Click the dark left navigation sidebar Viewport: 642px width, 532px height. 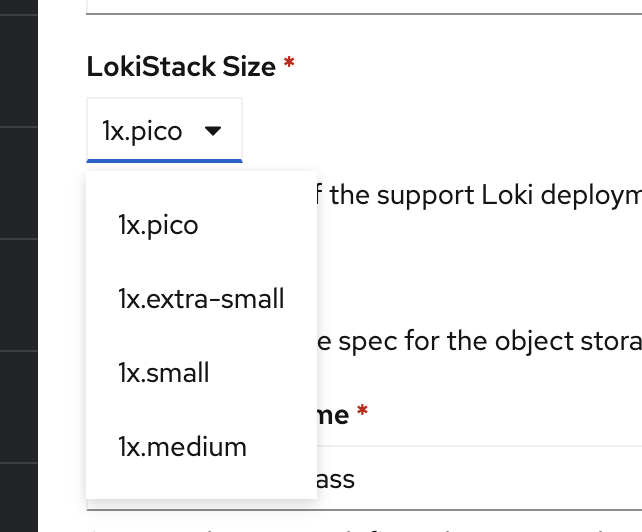tap(18, 266)
